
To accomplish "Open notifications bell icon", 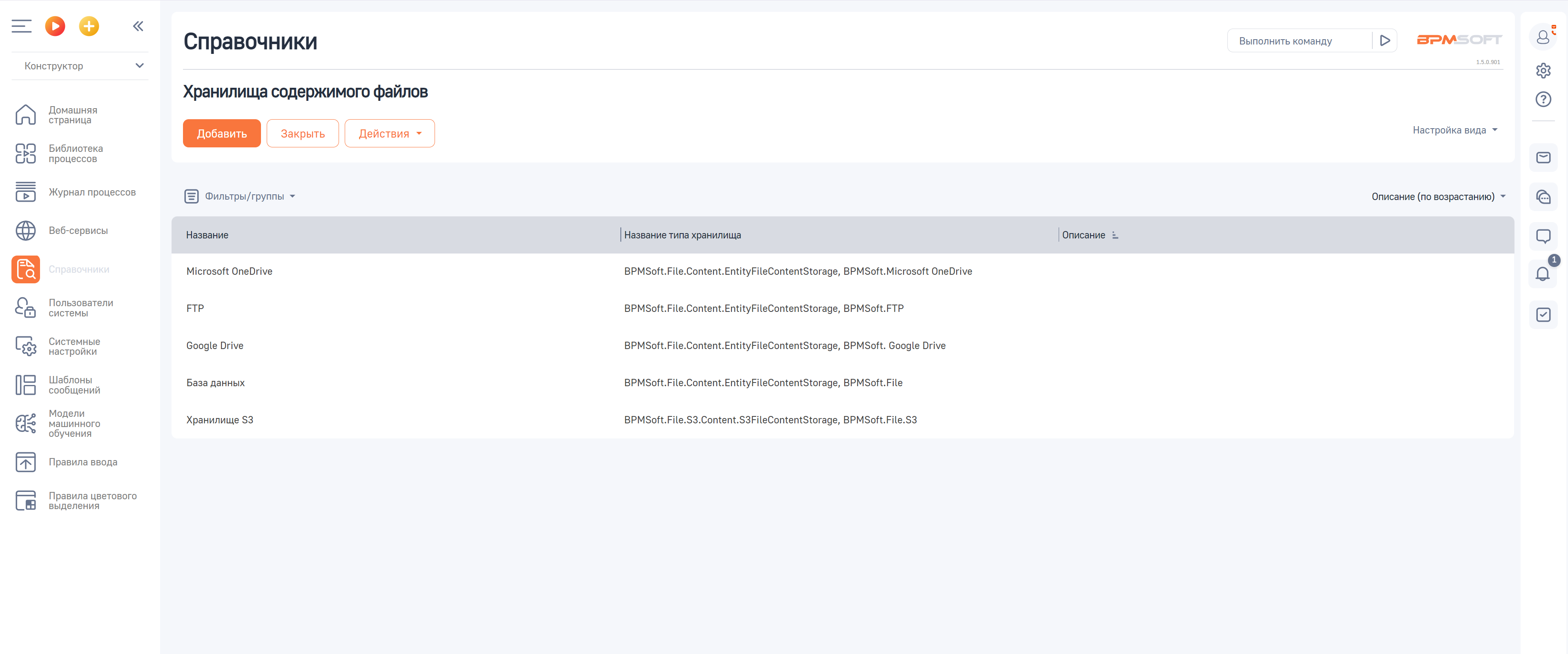I will click(1542, 274).
